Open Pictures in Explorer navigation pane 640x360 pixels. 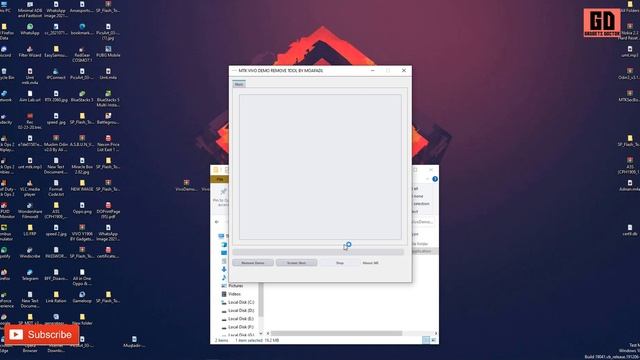pos(236,286)
